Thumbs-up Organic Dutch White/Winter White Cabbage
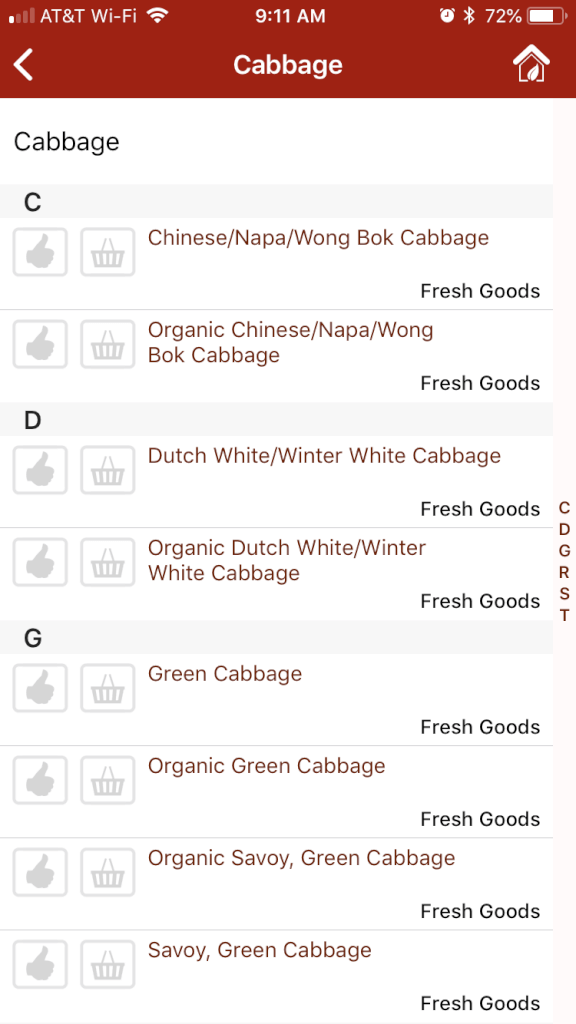 (x=40, y=562)
